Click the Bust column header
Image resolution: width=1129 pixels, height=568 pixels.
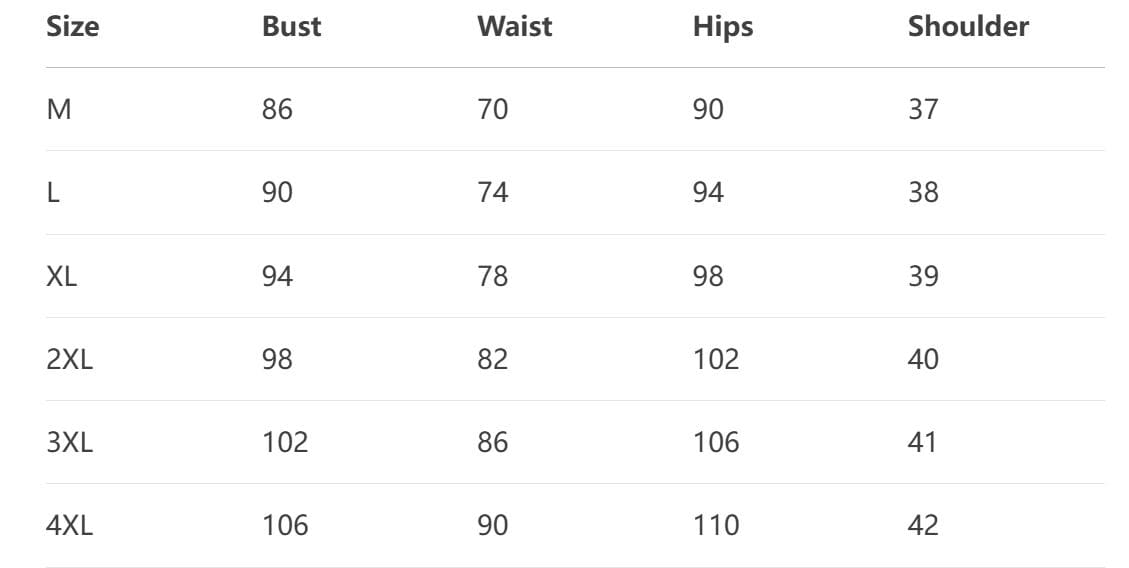[x=291, y=27]
